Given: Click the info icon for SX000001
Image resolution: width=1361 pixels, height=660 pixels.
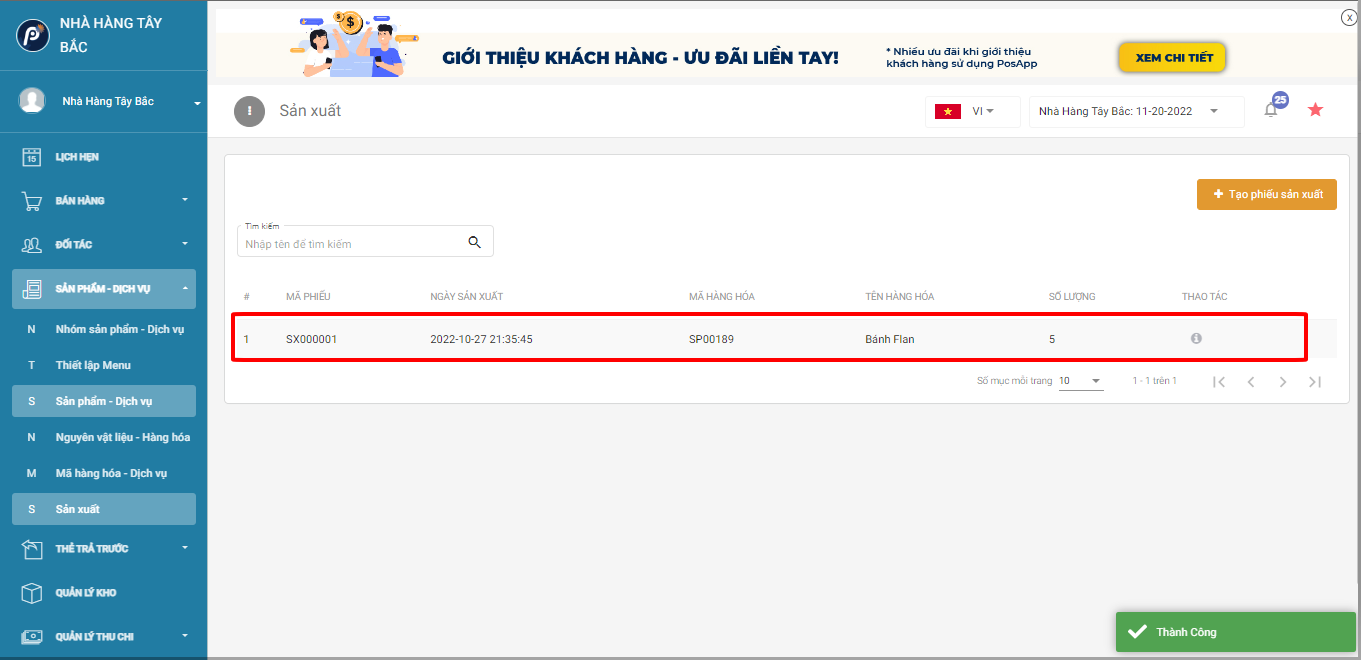Looking at the screenshot, I should [x=1196, y=339].
